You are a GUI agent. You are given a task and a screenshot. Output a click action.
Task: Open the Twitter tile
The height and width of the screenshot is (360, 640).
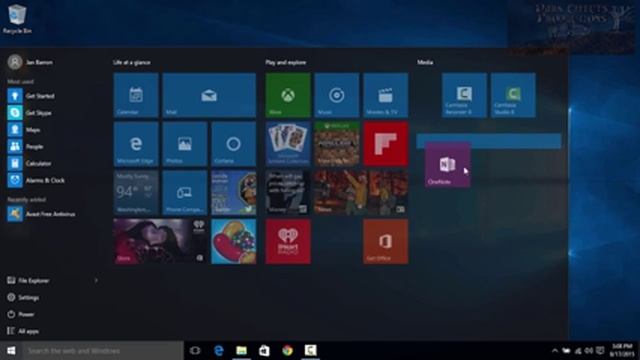[x=233, y=193]
